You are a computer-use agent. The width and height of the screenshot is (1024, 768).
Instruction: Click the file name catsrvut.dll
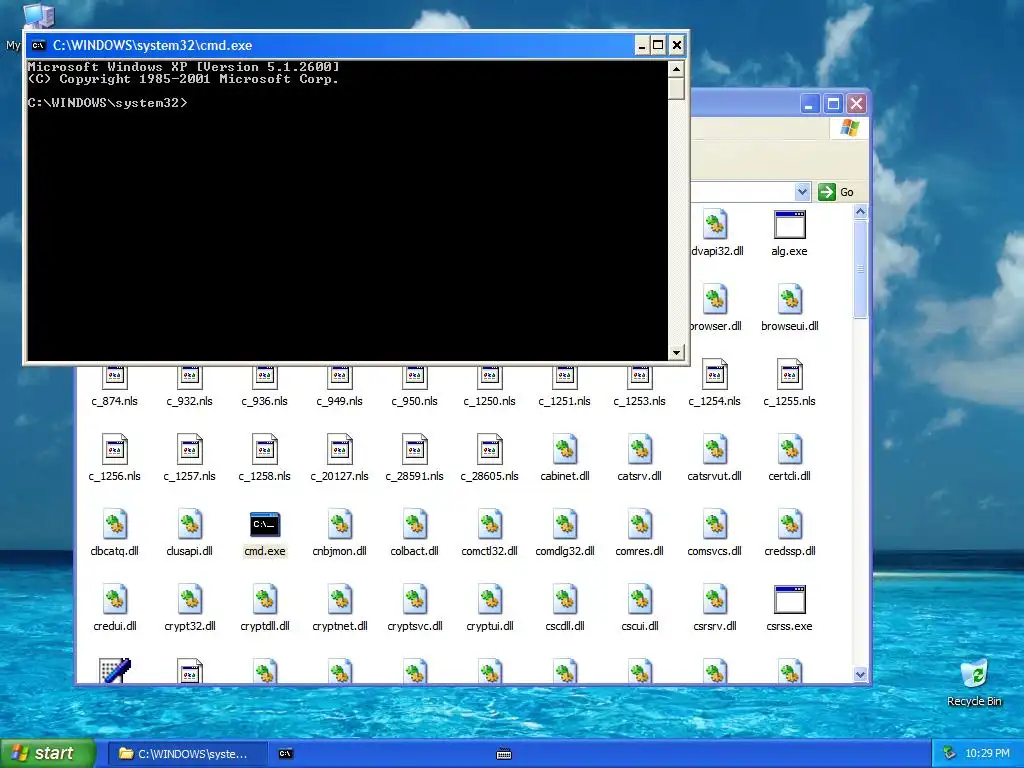tap(714, 476)
